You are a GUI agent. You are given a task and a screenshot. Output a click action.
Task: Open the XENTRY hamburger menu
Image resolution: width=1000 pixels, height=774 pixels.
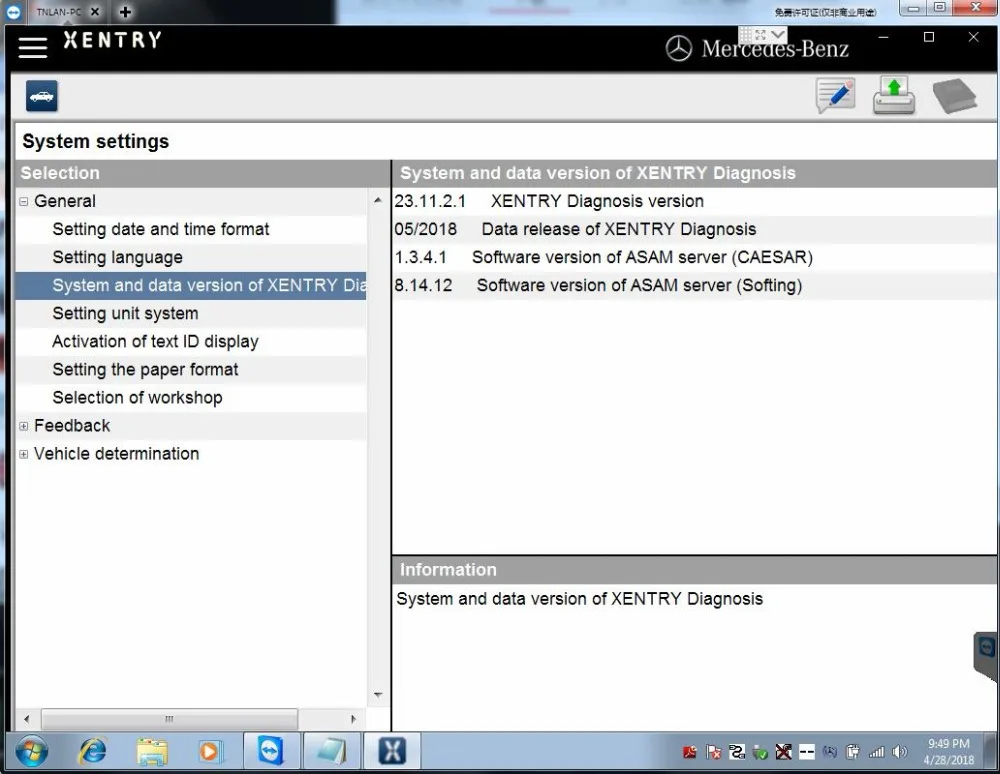click(33, 48)
